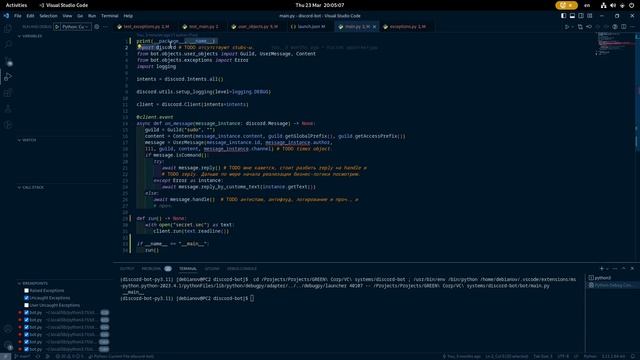Collapse the Call Stack section
The height and width of the screenshot is (360, 640).
tap(31, 187)
